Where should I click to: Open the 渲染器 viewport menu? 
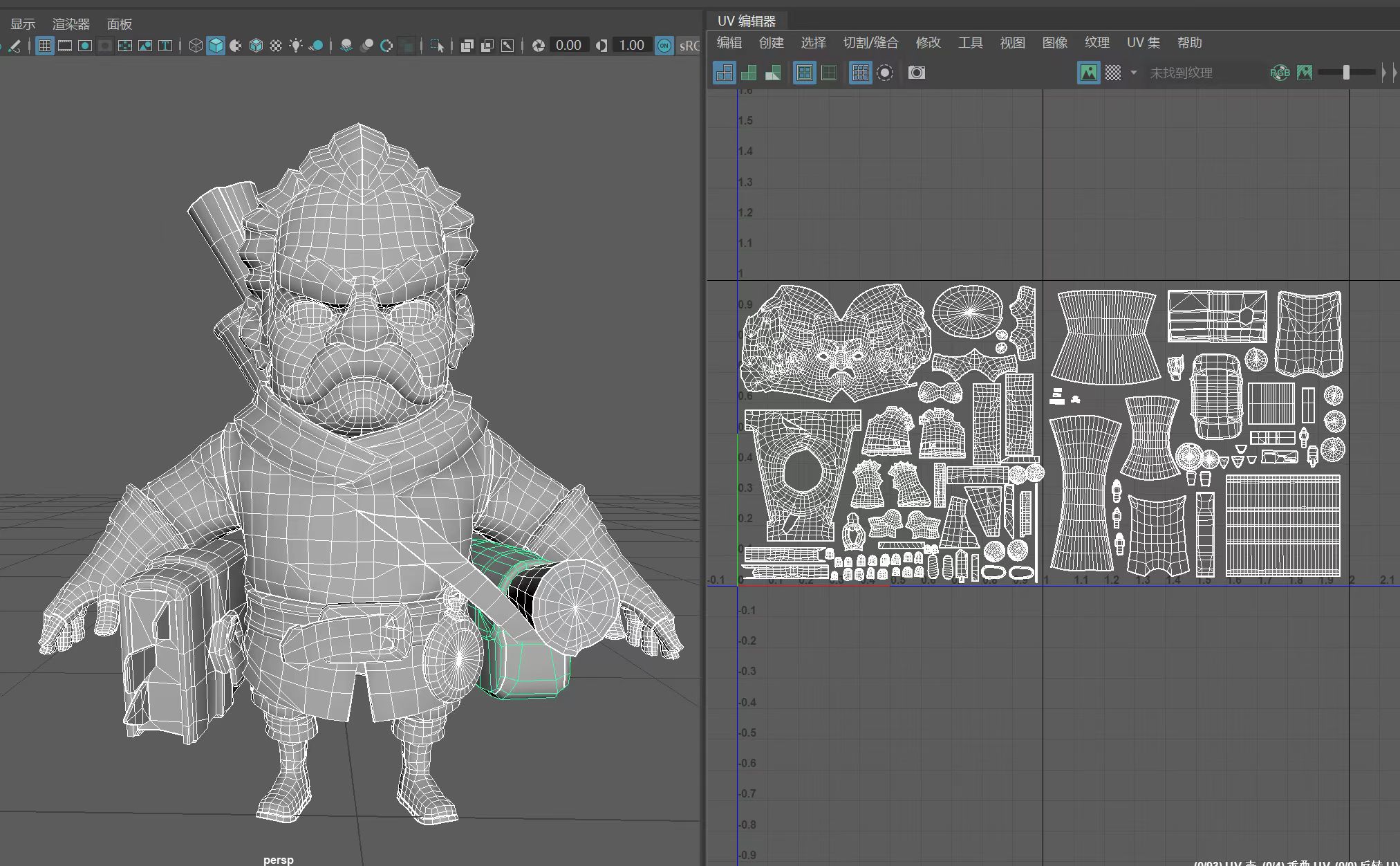point(71,24)
